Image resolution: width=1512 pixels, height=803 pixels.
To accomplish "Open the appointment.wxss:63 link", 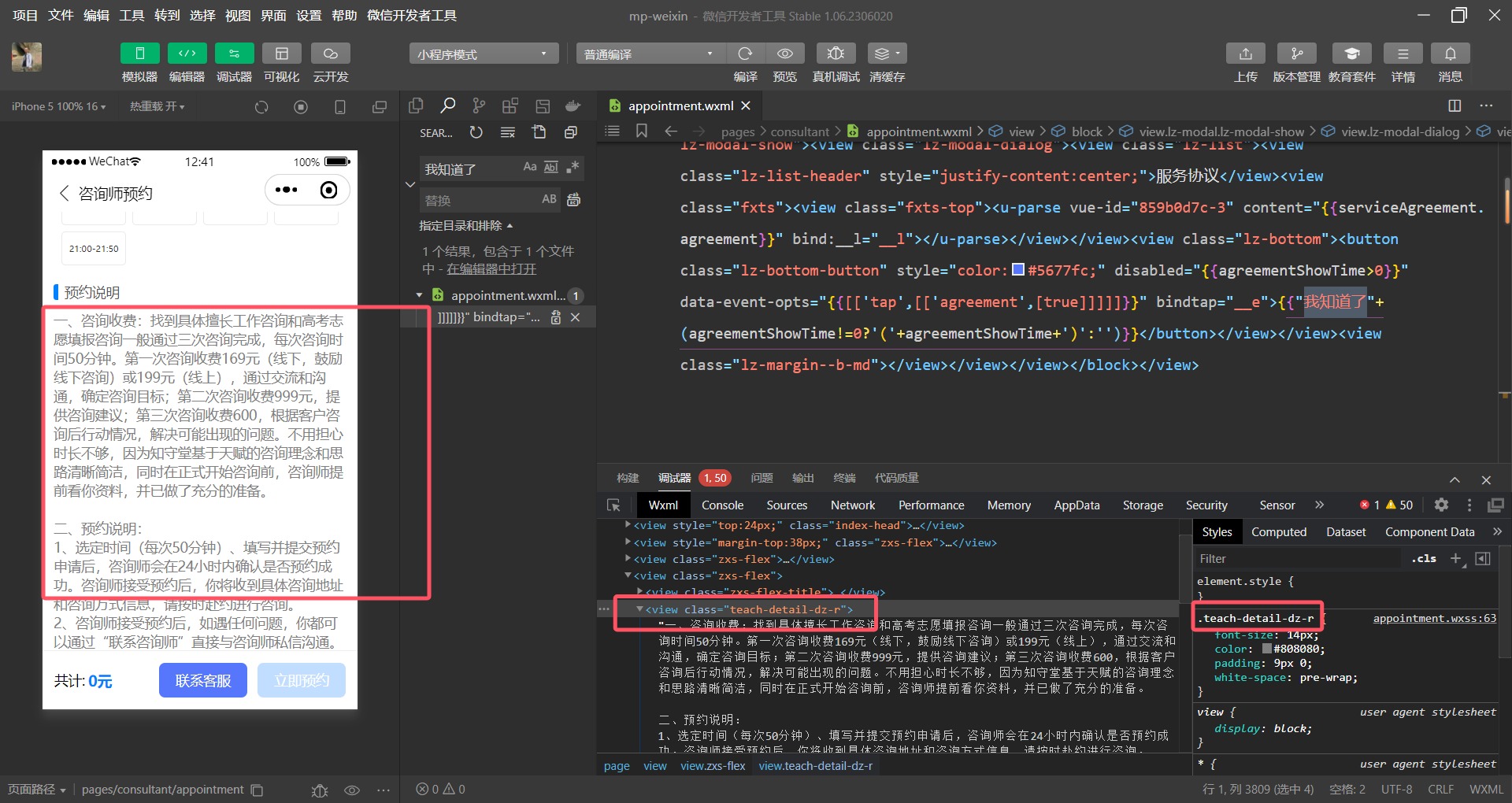I will point(1434,618).
